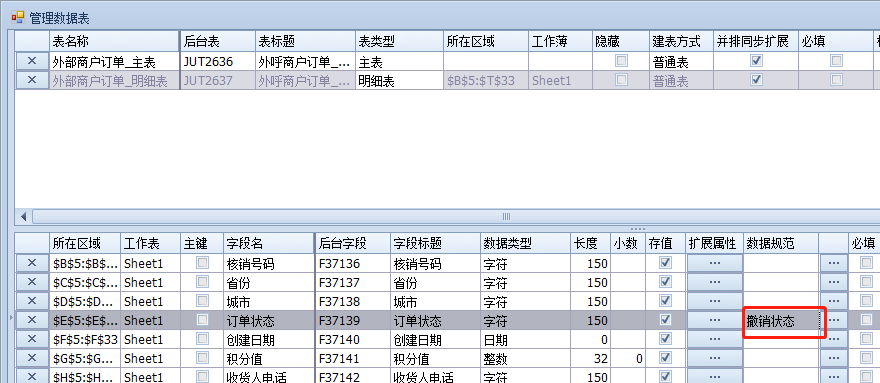Select length value 32 for 积分值
Viewport: 880px width, 383px height.
coord(590,359)
